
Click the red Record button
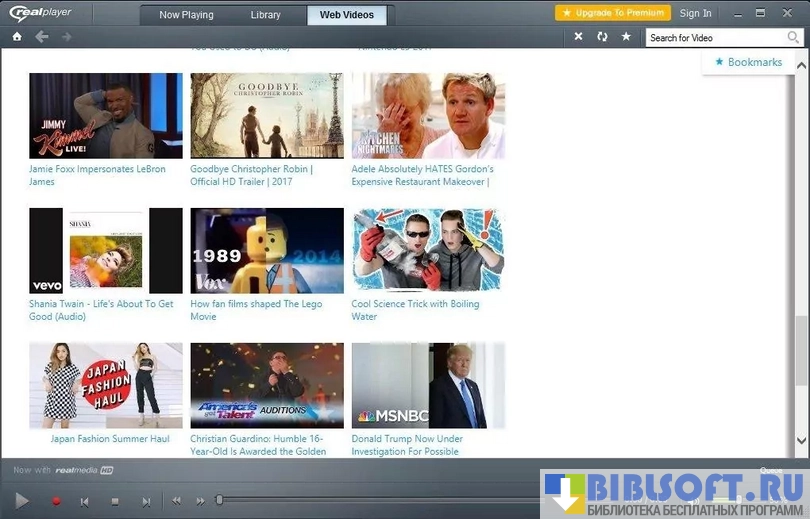click(x=56, y=501)
